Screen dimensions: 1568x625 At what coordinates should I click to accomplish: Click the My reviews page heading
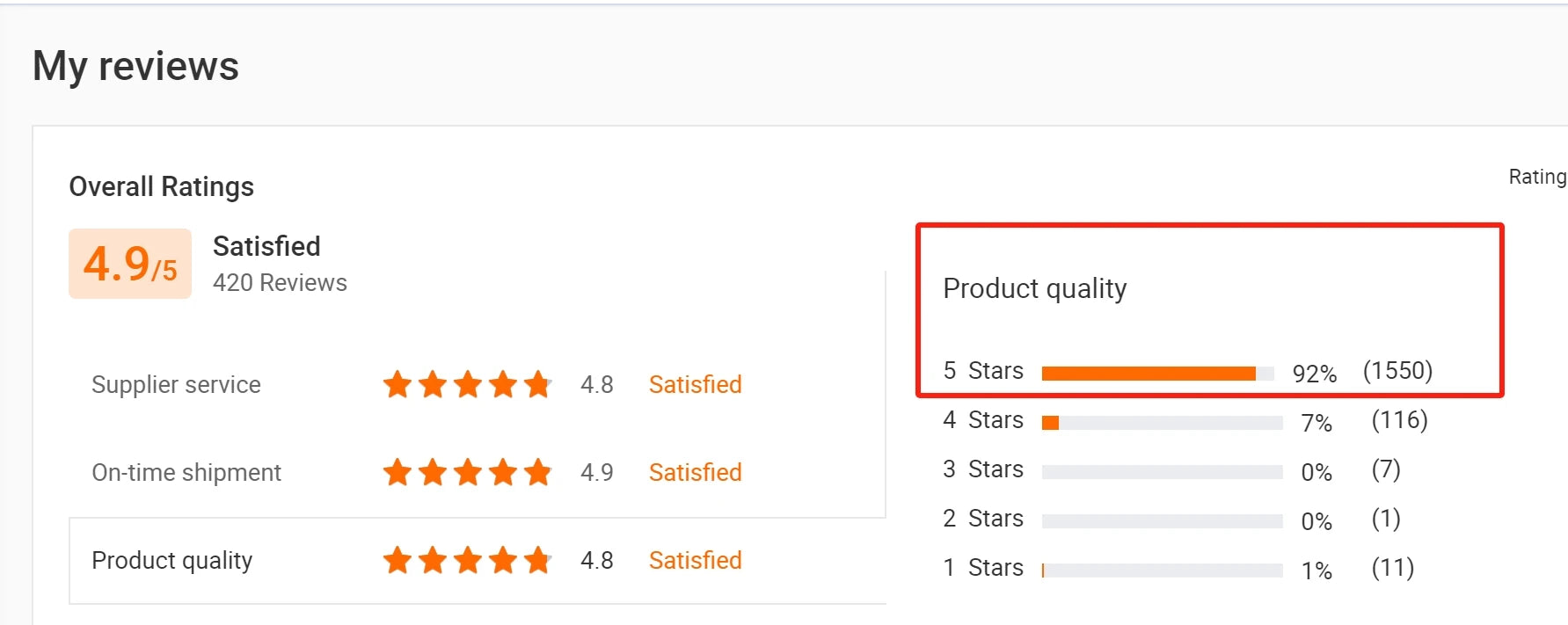135,66
